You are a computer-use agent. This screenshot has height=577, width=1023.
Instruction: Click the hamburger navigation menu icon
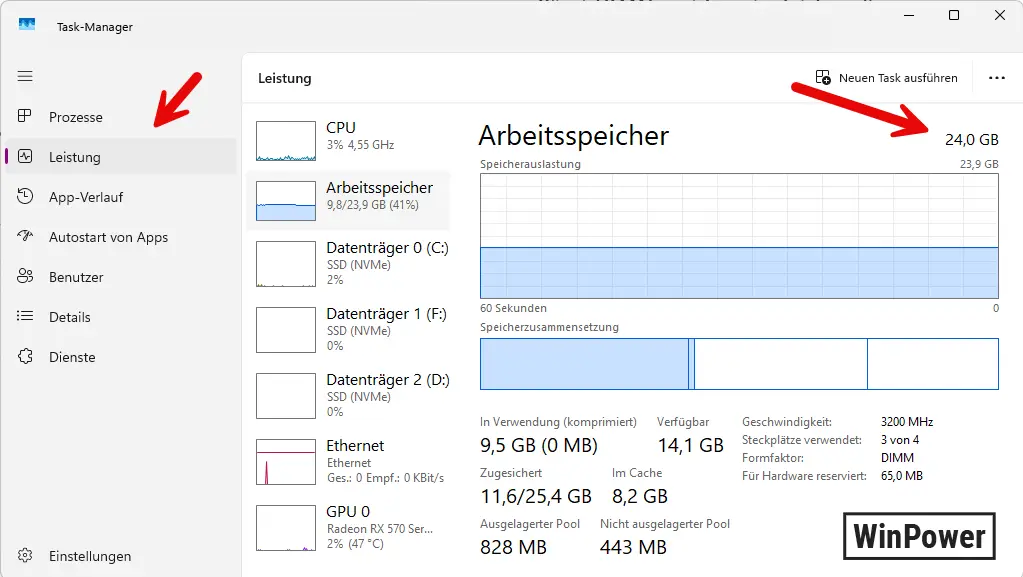click(x=26, y=76)
